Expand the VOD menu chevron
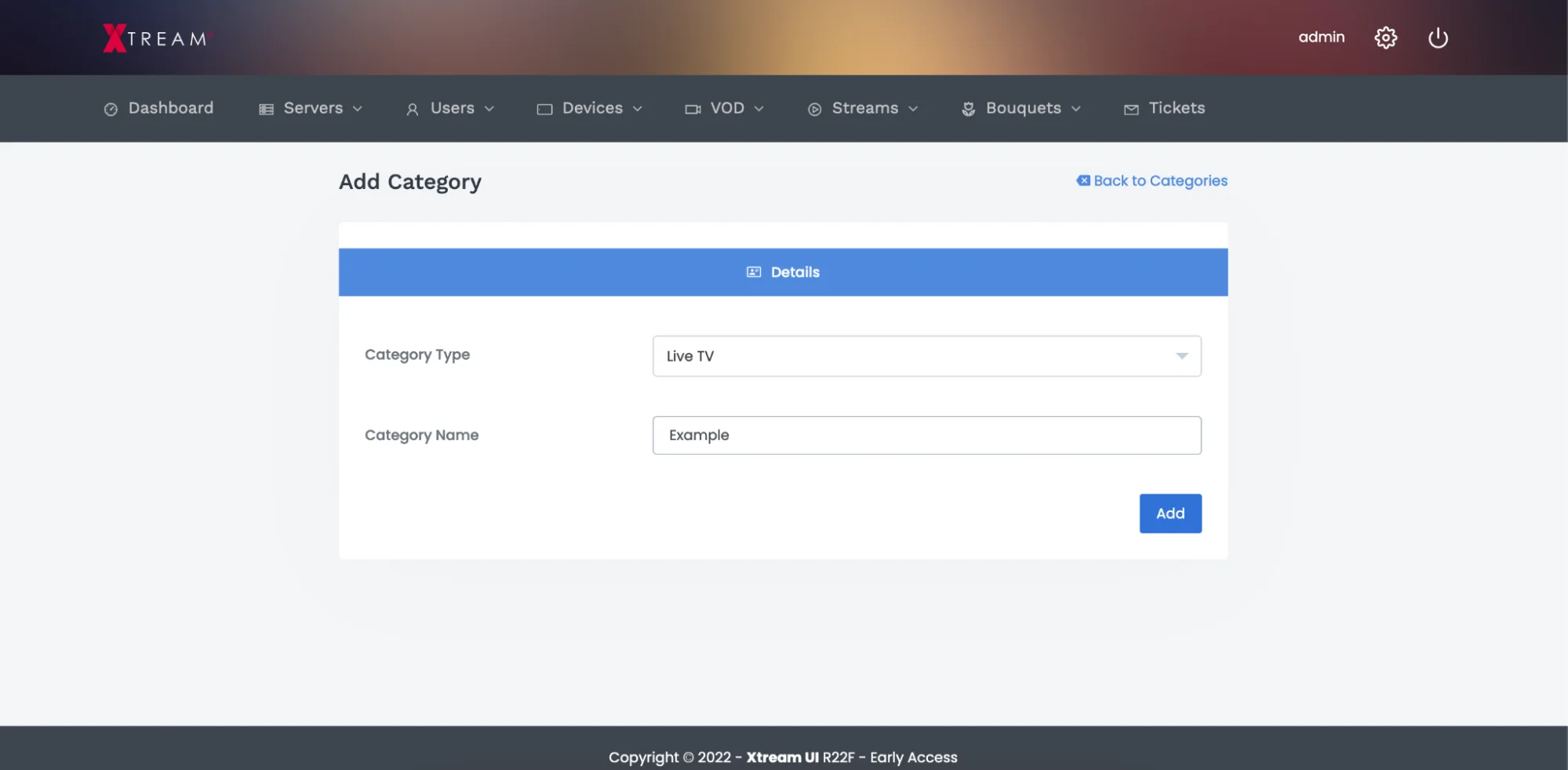Viewport: 1568px width, 770px height. [x=759, y=109]
